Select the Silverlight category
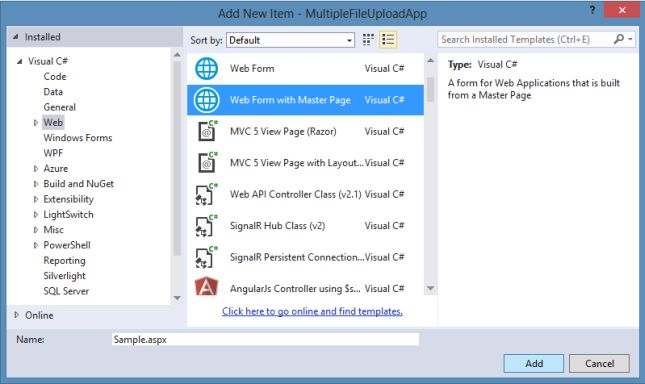 [65, 276]
